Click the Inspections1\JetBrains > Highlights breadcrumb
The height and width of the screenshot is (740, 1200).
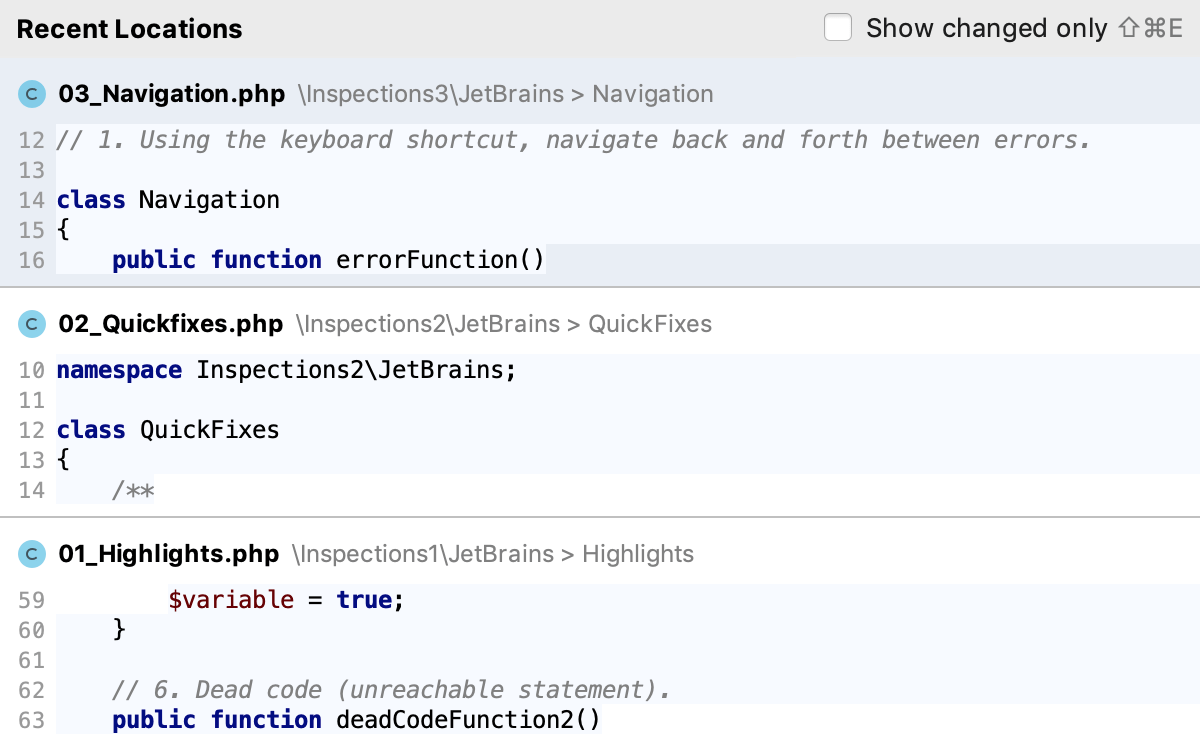pos(493,555)
